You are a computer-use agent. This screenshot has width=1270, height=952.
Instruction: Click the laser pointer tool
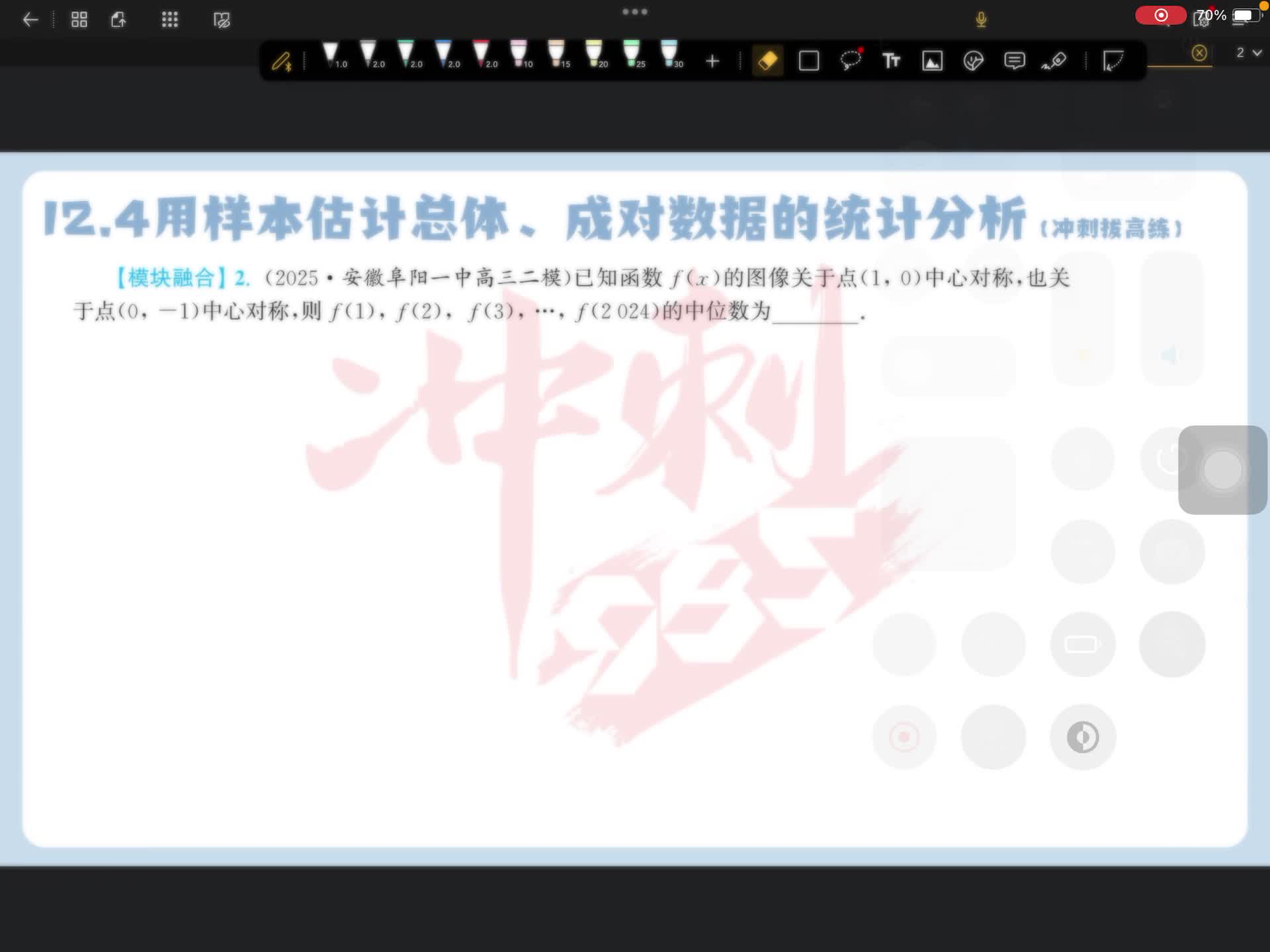tap(1054, 61)
